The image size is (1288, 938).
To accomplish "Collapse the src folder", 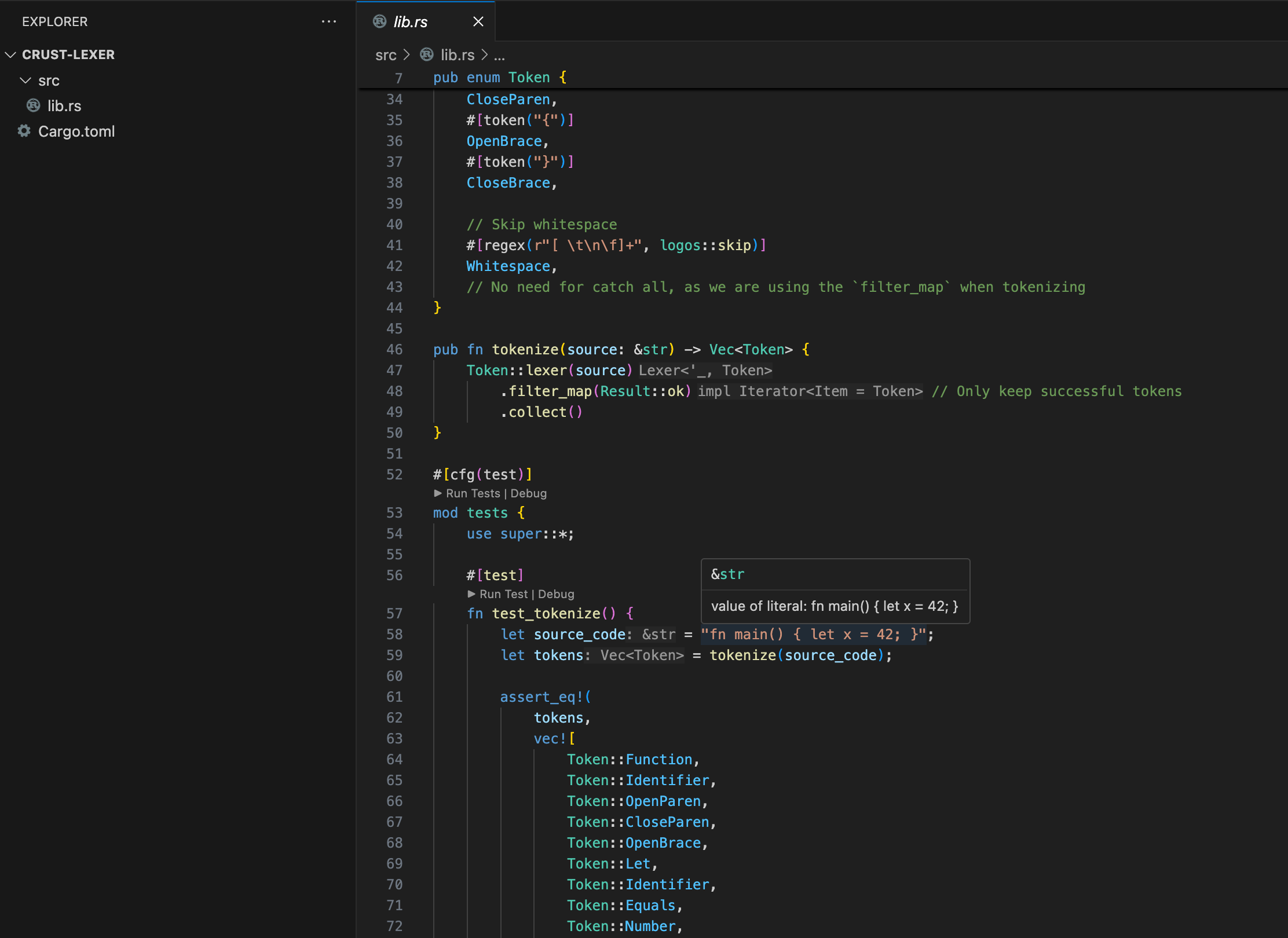I will 25,80.
